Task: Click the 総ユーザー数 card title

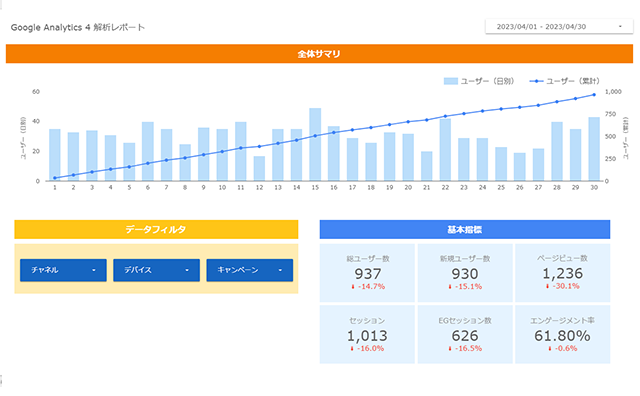Action: pyautogui.click(x=368, y=259)
